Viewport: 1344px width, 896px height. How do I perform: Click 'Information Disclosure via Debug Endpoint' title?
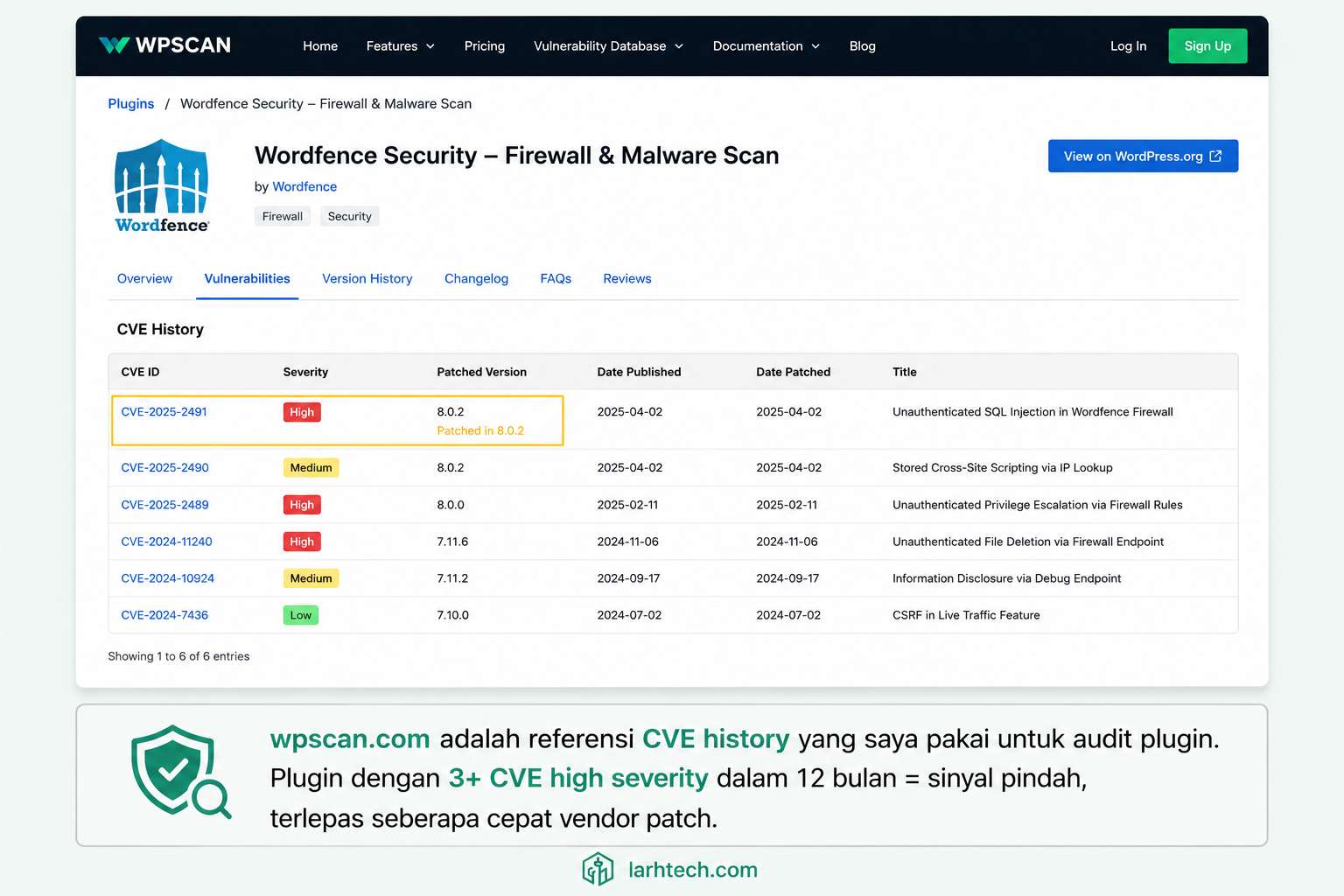1006,577
